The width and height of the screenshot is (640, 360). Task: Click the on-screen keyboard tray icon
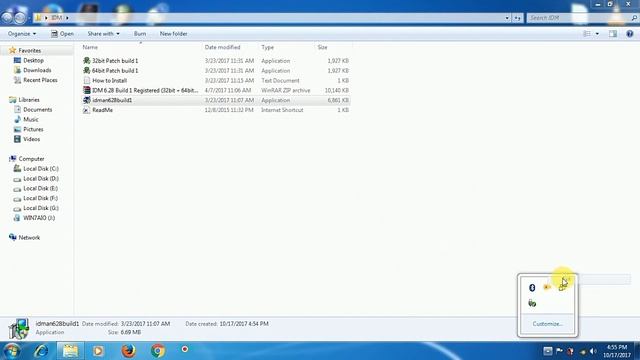(548, 351)
